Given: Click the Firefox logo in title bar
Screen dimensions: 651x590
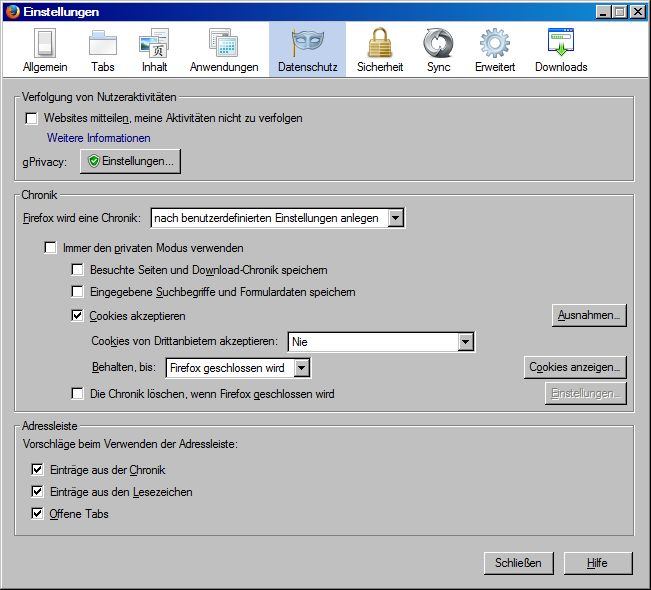Looking at the screenshot, I should [12, 12].
